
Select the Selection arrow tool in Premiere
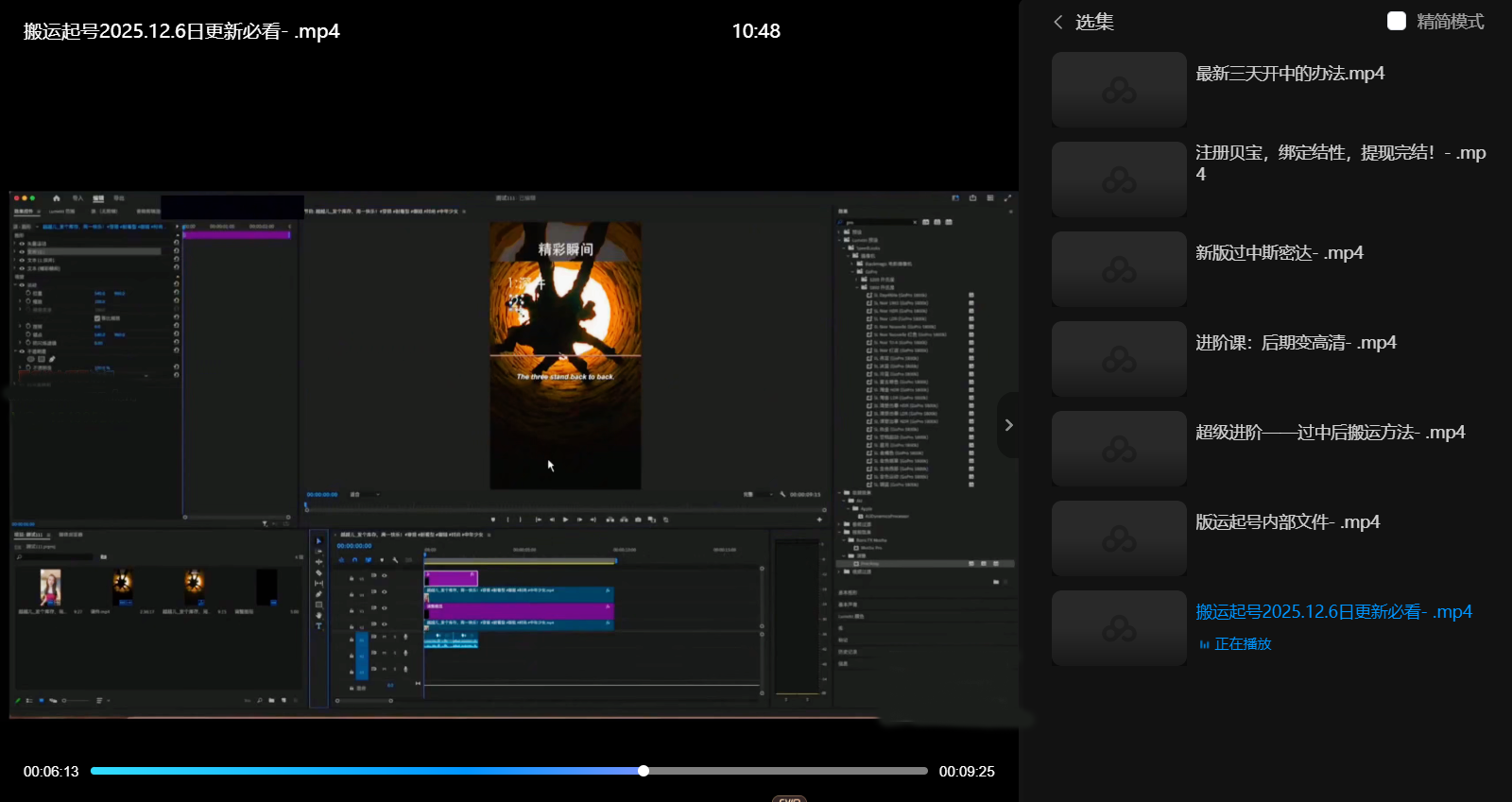(318, 541)
